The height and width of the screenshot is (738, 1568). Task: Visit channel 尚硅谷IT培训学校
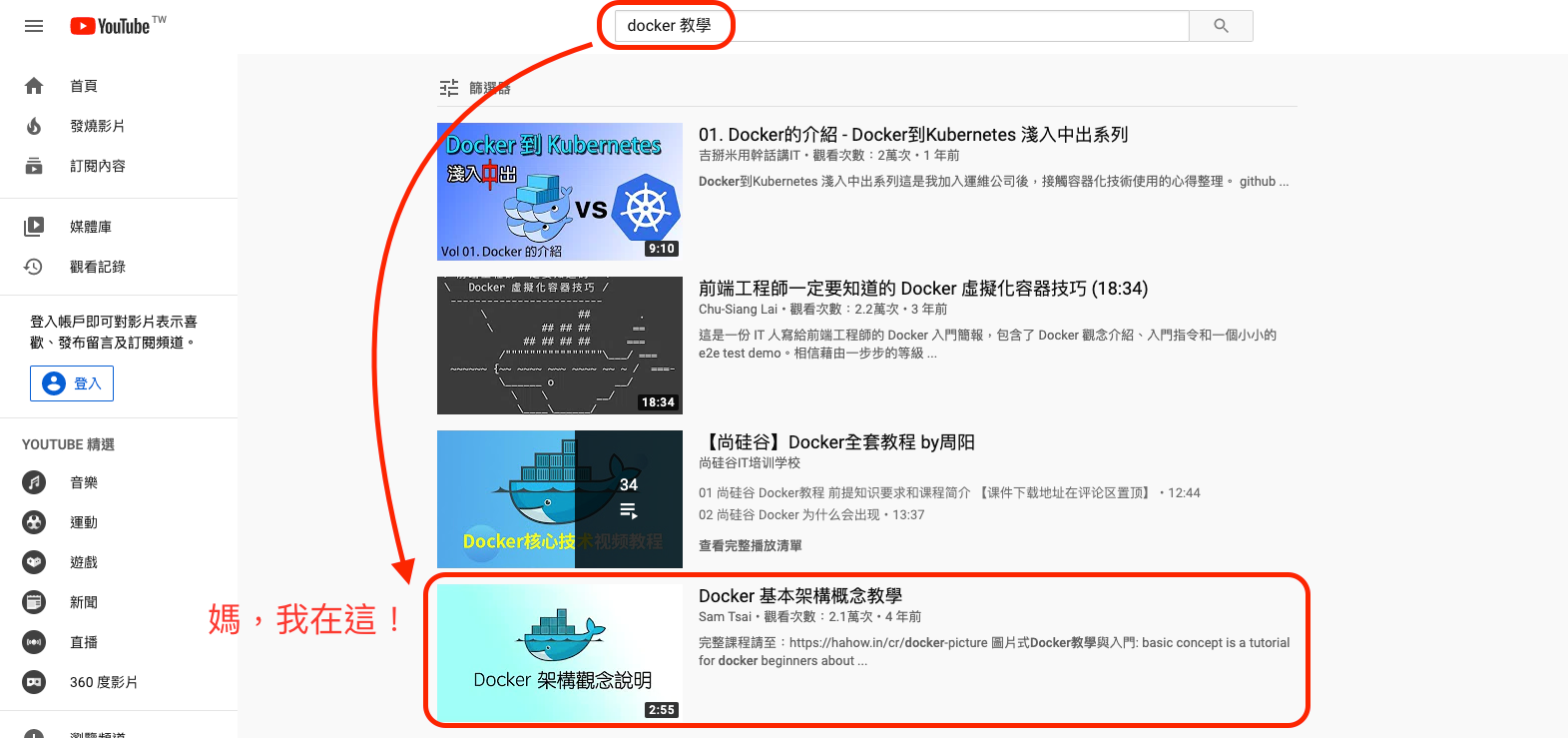click(750, 462)
